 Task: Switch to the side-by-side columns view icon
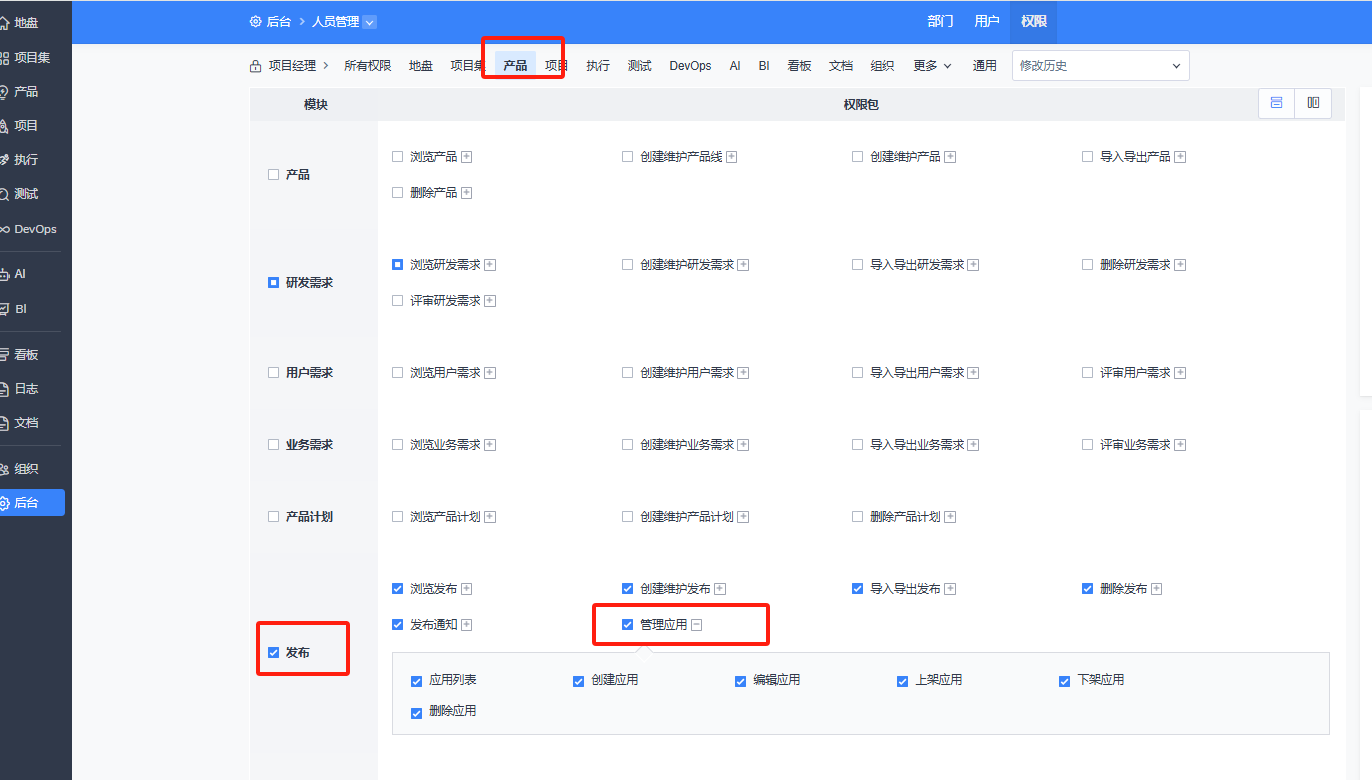click(x=1313, y=103)
